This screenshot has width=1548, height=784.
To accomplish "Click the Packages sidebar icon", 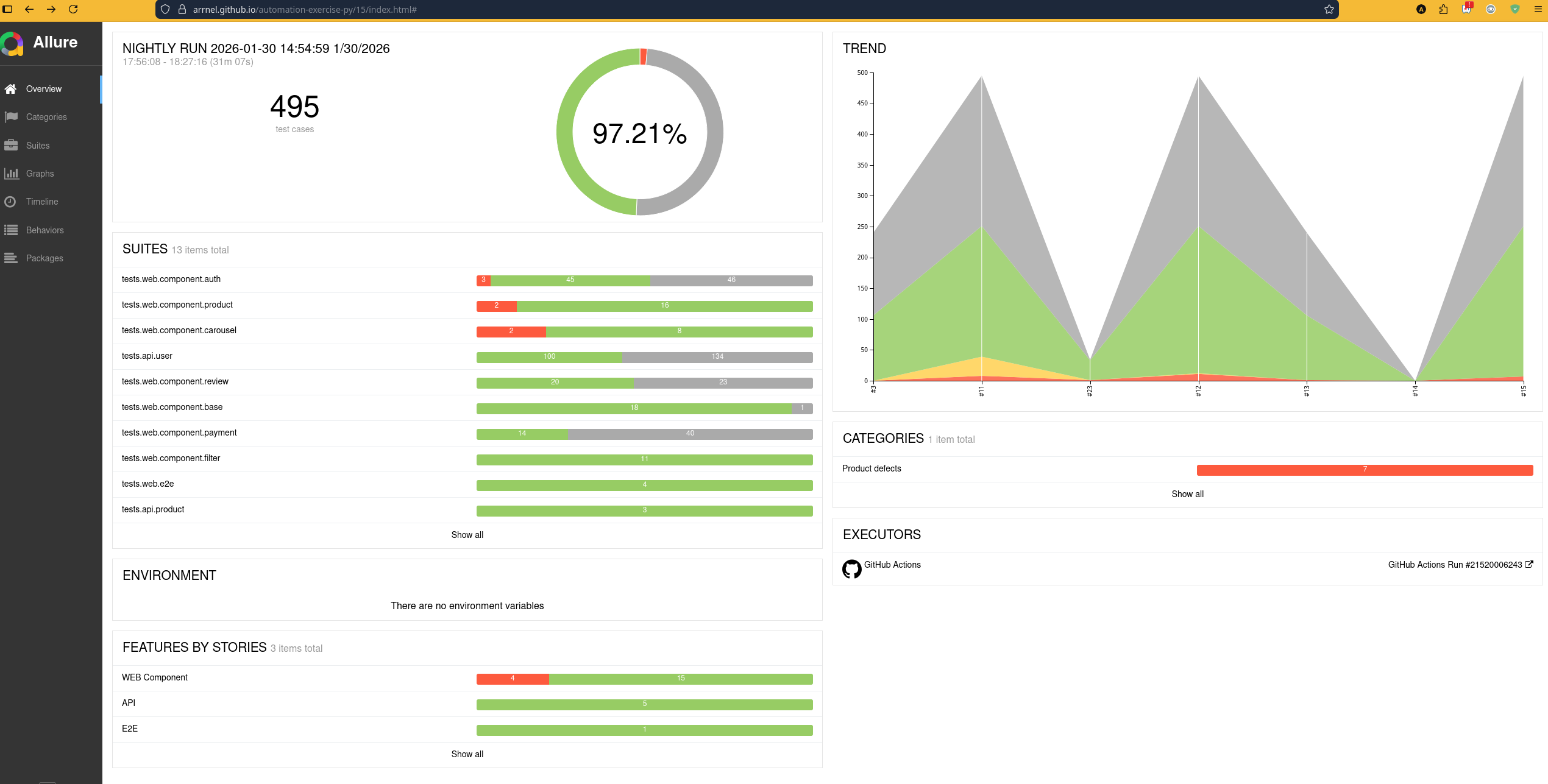I will 10,258.
